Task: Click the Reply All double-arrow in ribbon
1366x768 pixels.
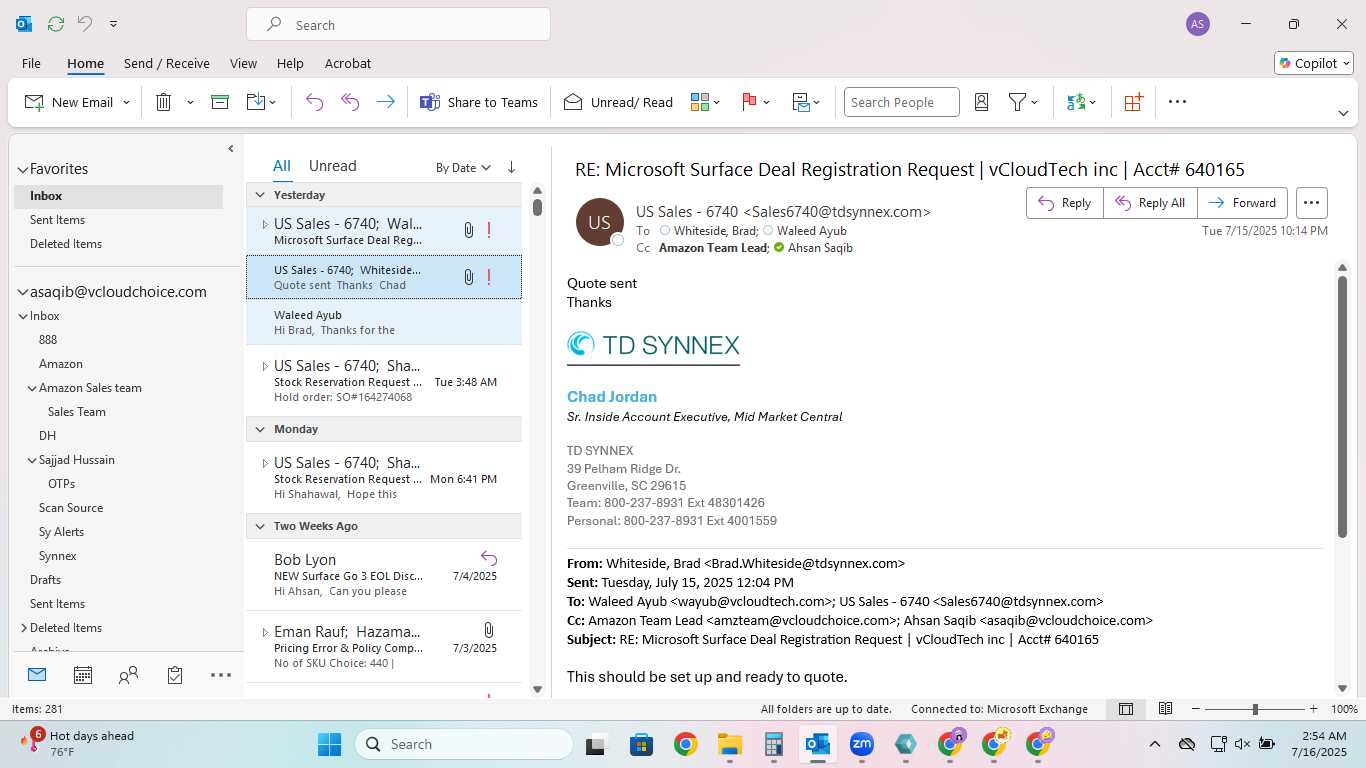Action: (350, 102)
